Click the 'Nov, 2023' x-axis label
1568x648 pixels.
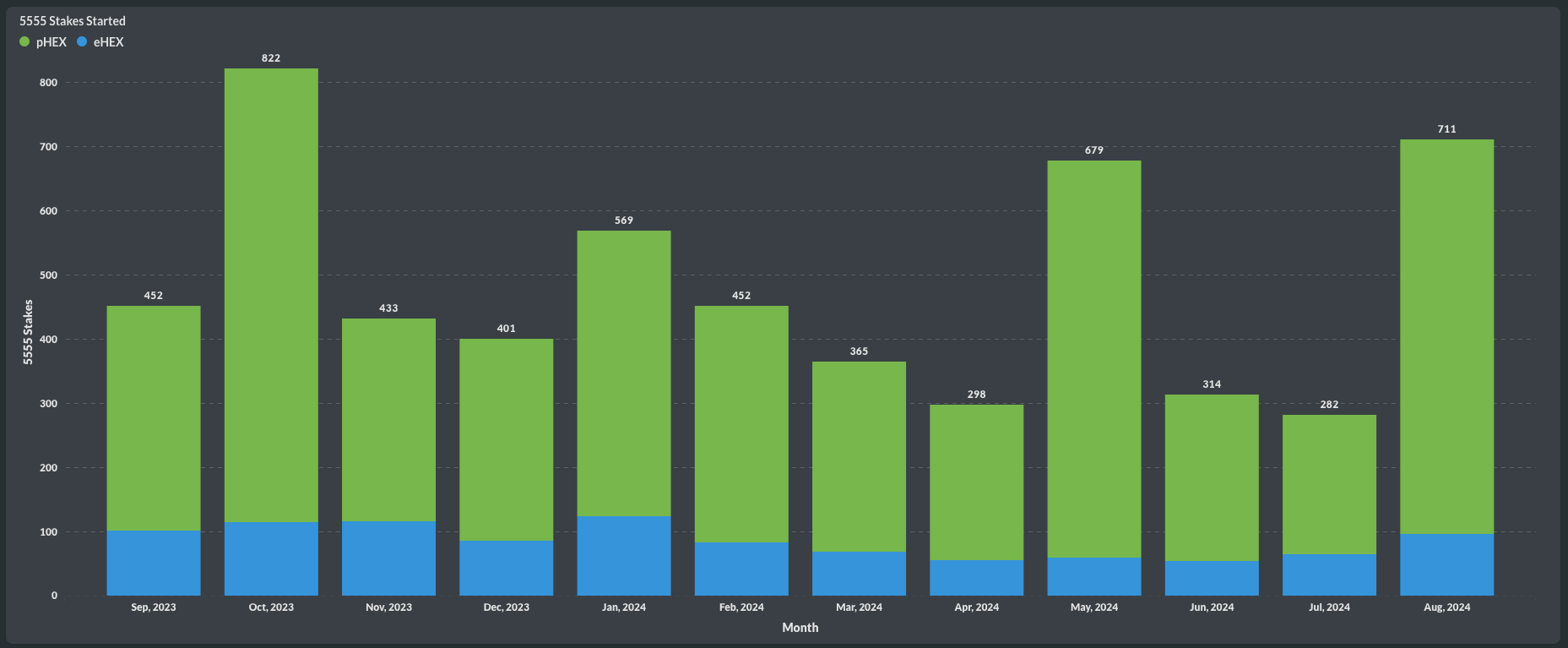(x=388, y=607)
